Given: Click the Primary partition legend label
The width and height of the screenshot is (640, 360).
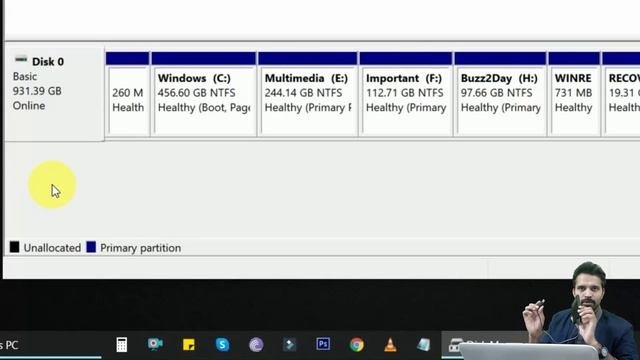Looking at the screenshot, I should coord(140,248).
